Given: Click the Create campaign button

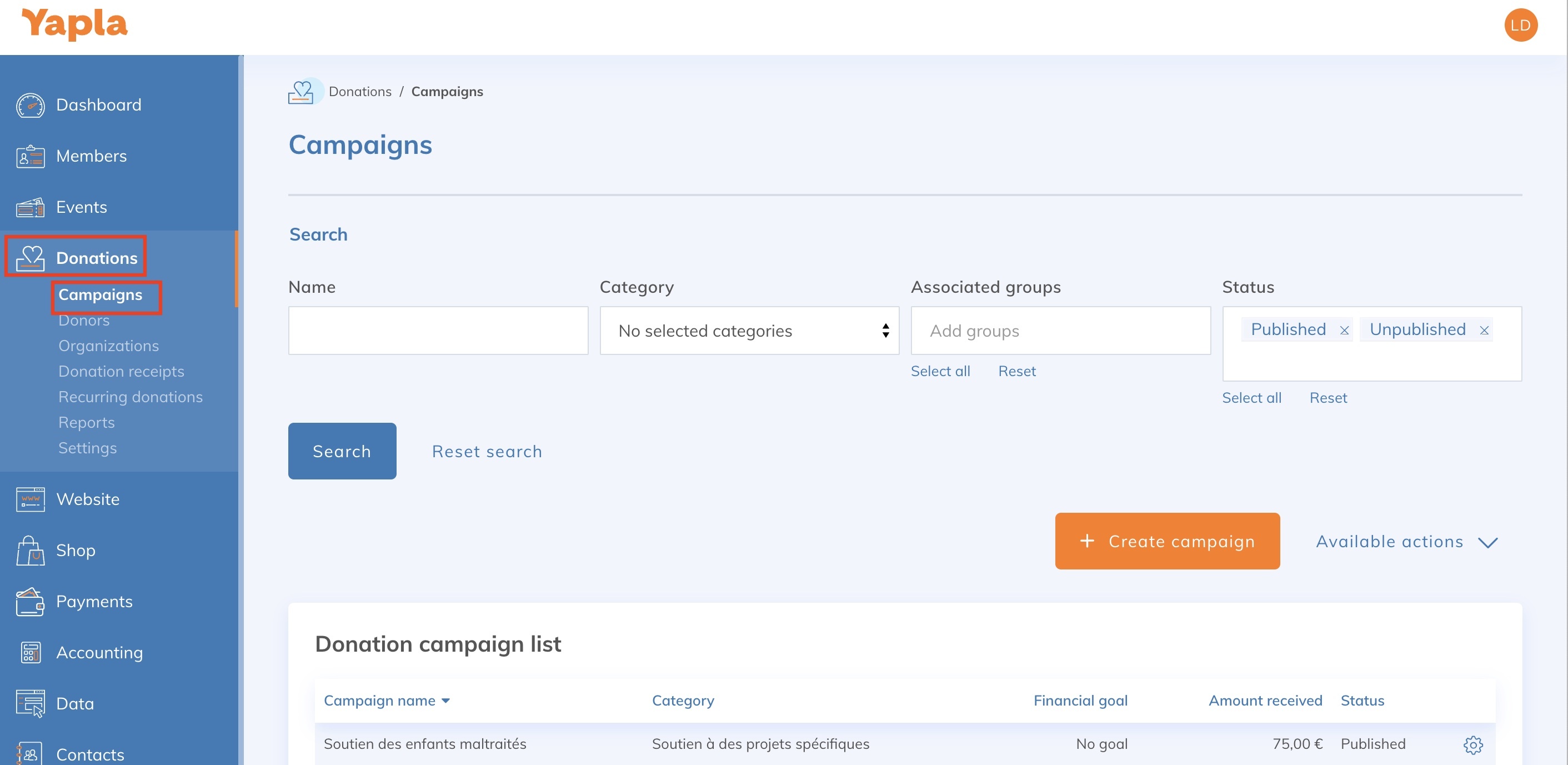Looking at the screenshot, I should click(x=1166, y=541).
